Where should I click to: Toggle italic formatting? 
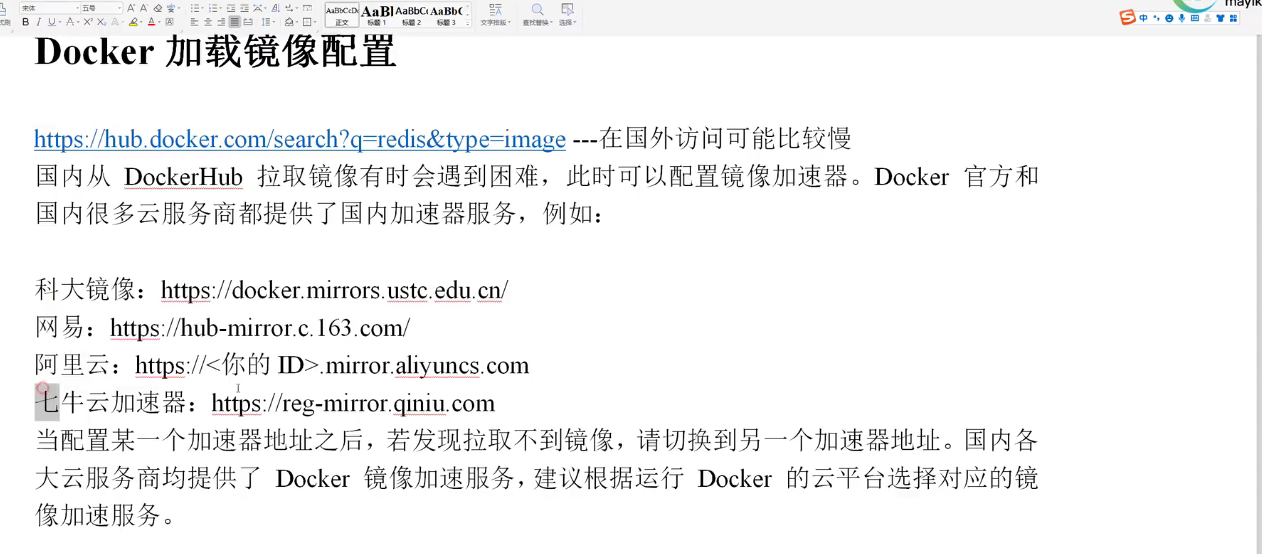tap(39, 22)
